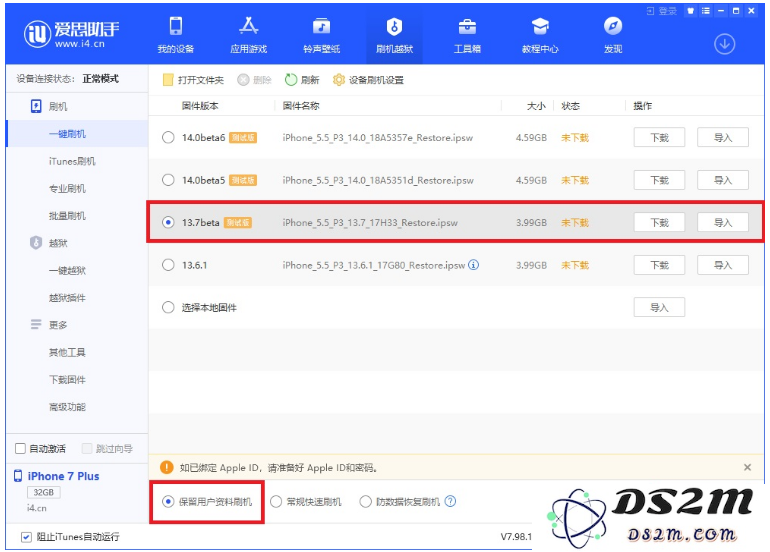
Task: Open 铃声壁纸 ringtones section
Action: [x=321, y=35]
